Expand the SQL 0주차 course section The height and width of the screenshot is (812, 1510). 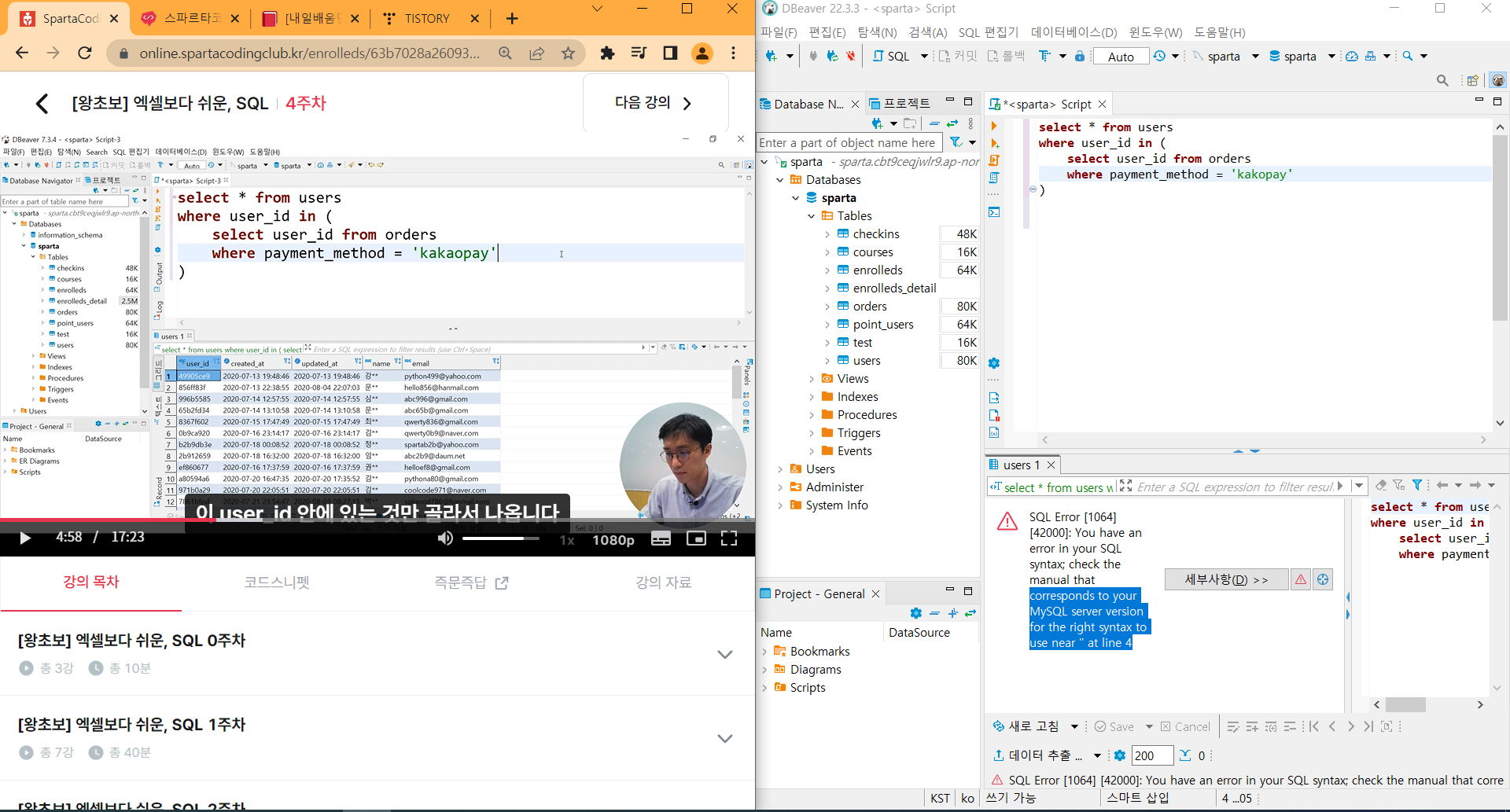pyautogui.click(x=724, y=654)
